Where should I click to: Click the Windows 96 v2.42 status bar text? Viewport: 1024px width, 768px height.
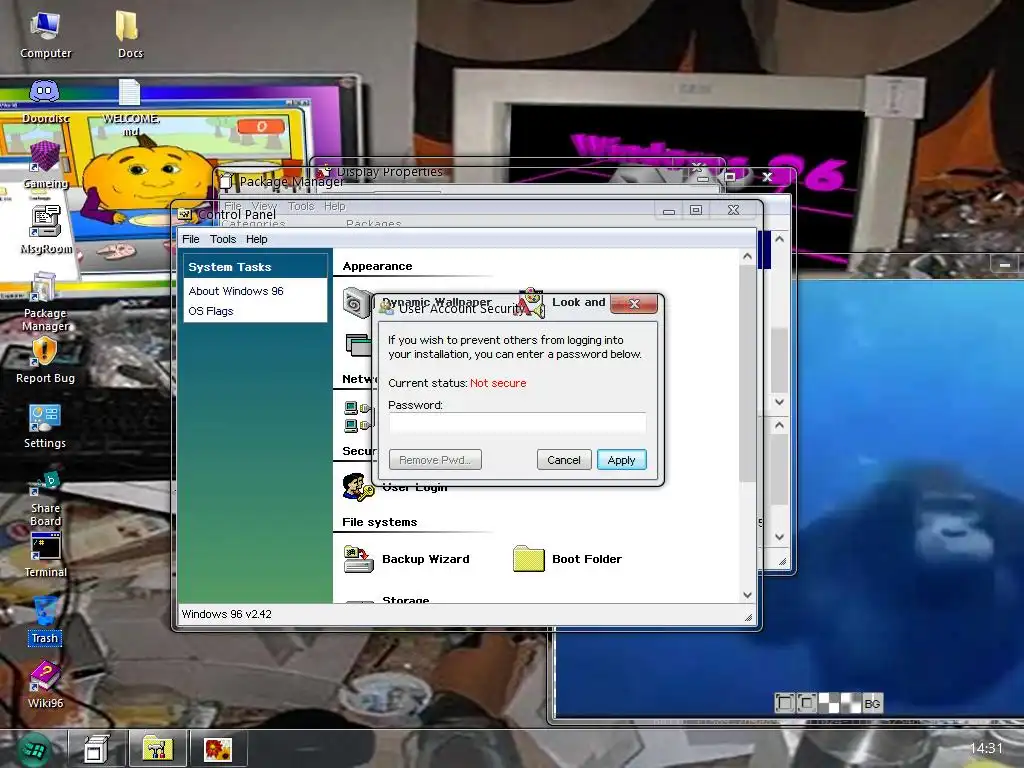(227, 614)
